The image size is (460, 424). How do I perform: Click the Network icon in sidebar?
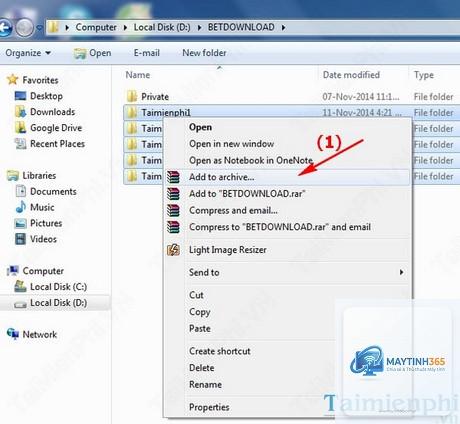pos(13,334)
